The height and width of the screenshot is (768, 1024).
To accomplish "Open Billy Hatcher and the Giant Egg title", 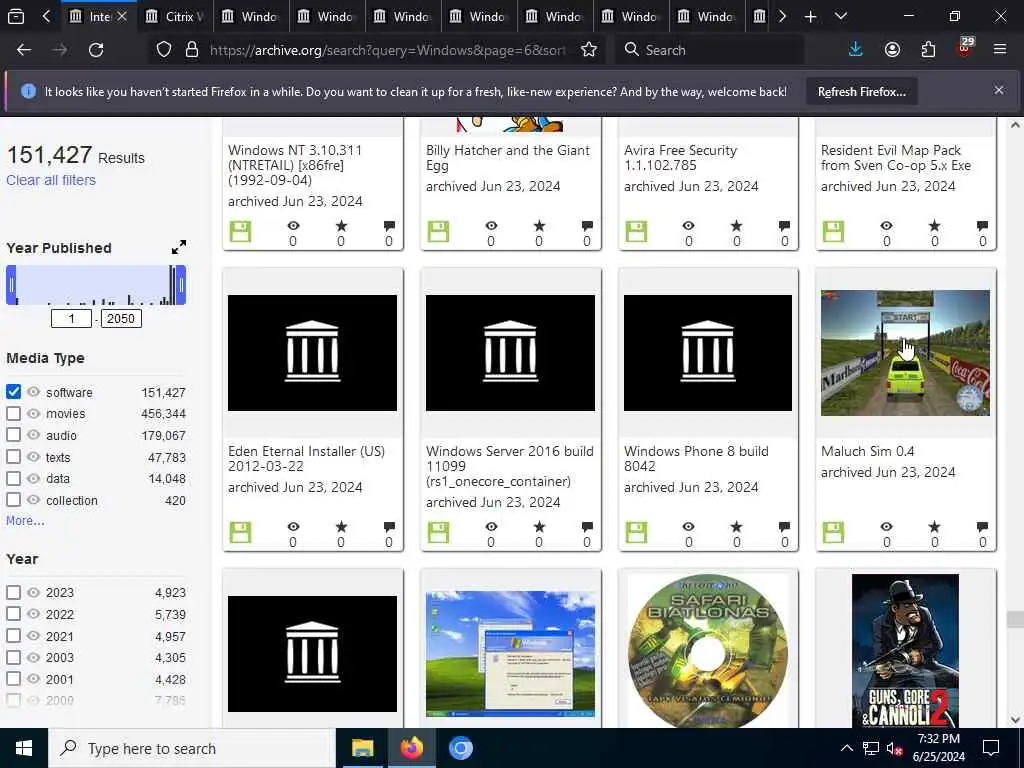I will click(x=507, y=158).
